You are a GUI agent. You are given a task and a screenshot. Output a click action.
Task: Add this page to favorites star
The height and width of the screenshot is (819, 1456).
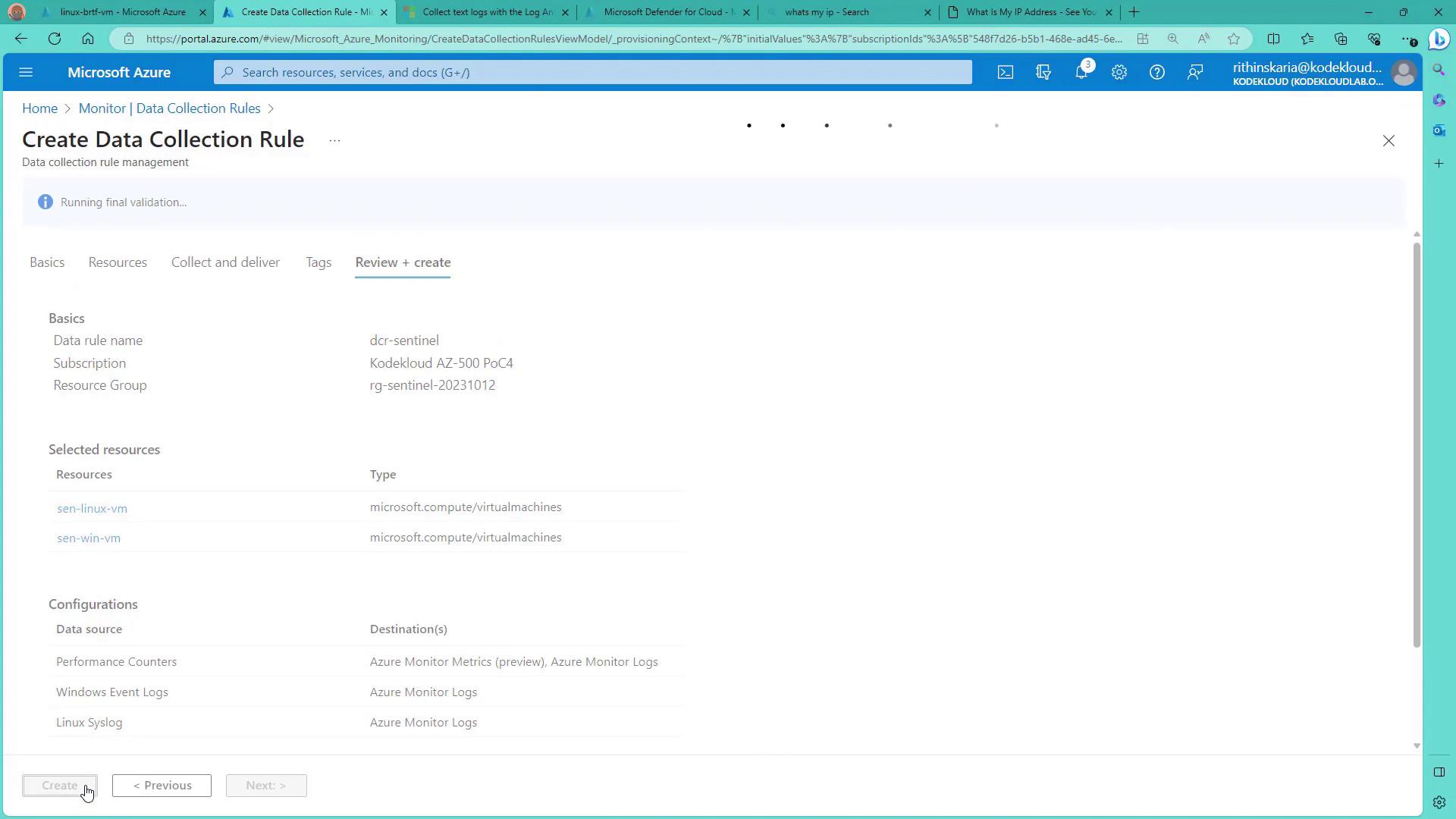pos(1234,39)
